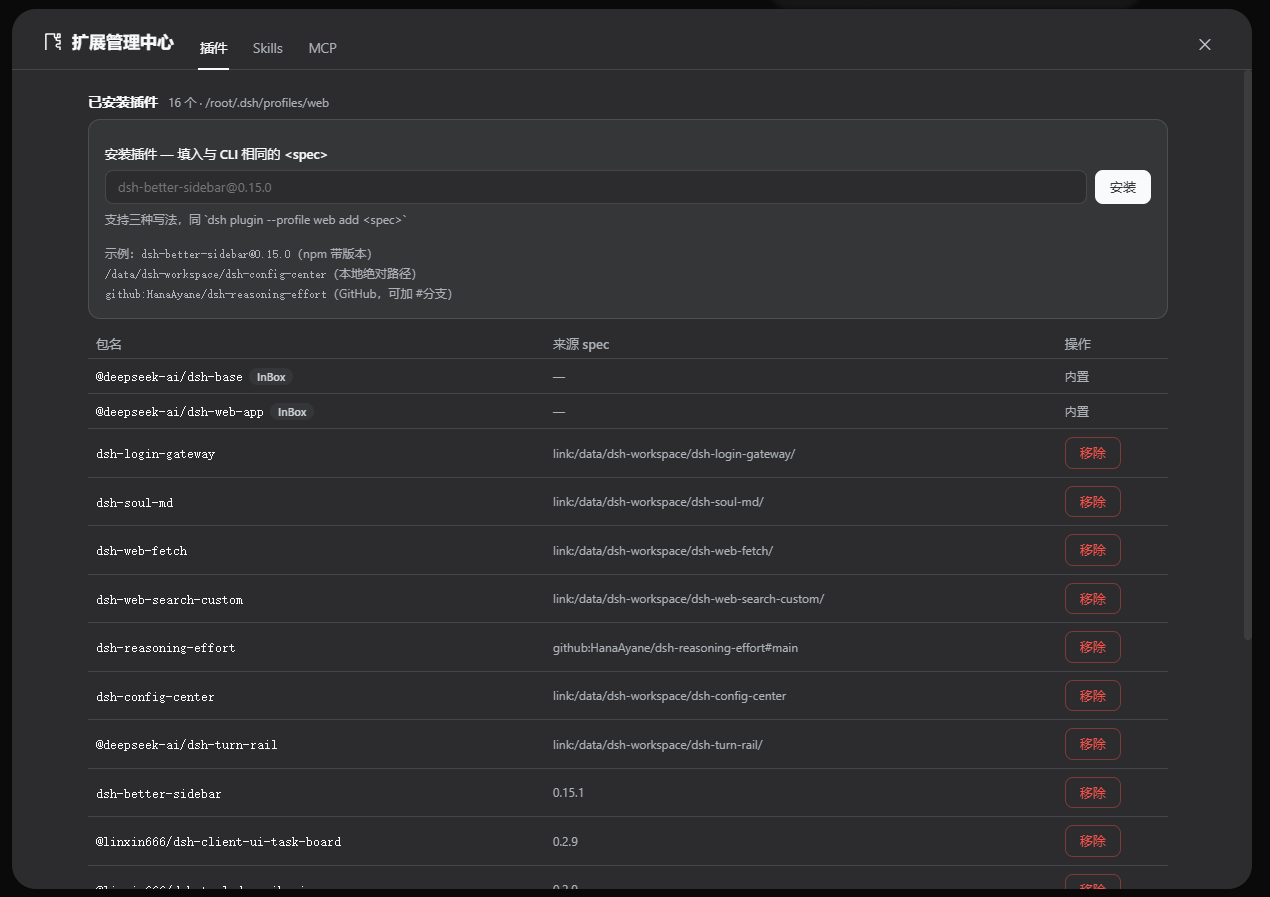Remove the dsh-client-ui-task-board plugin
The width and height of the screenshot is (1270, 897).
[x=1092, y=841]
